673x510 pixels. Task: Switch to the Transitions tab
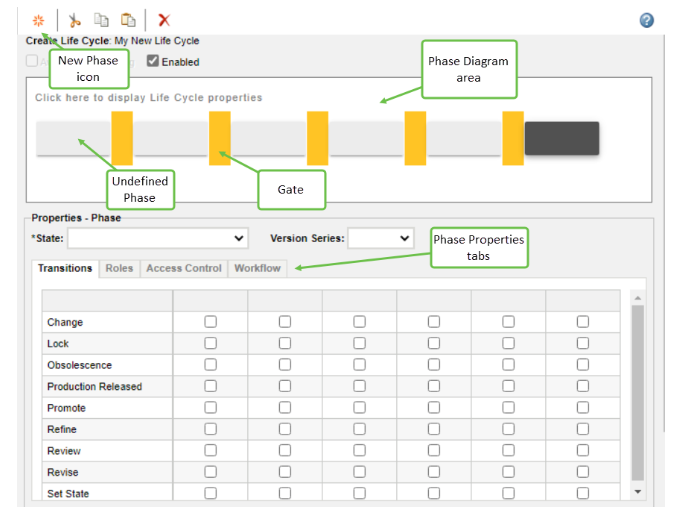pos(65,268)
